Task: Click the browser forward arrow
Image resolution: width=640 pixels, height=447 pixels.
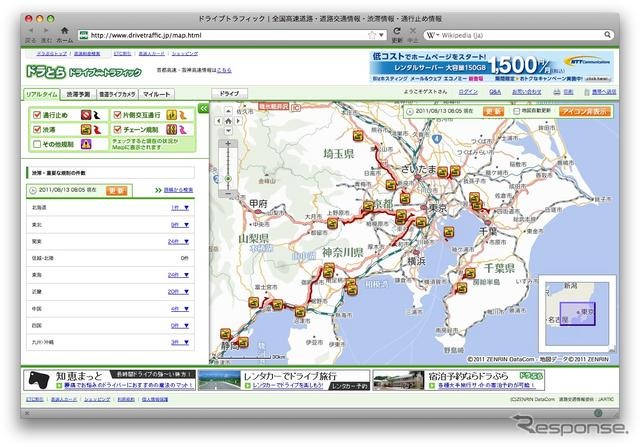Action: pos(46,31)
